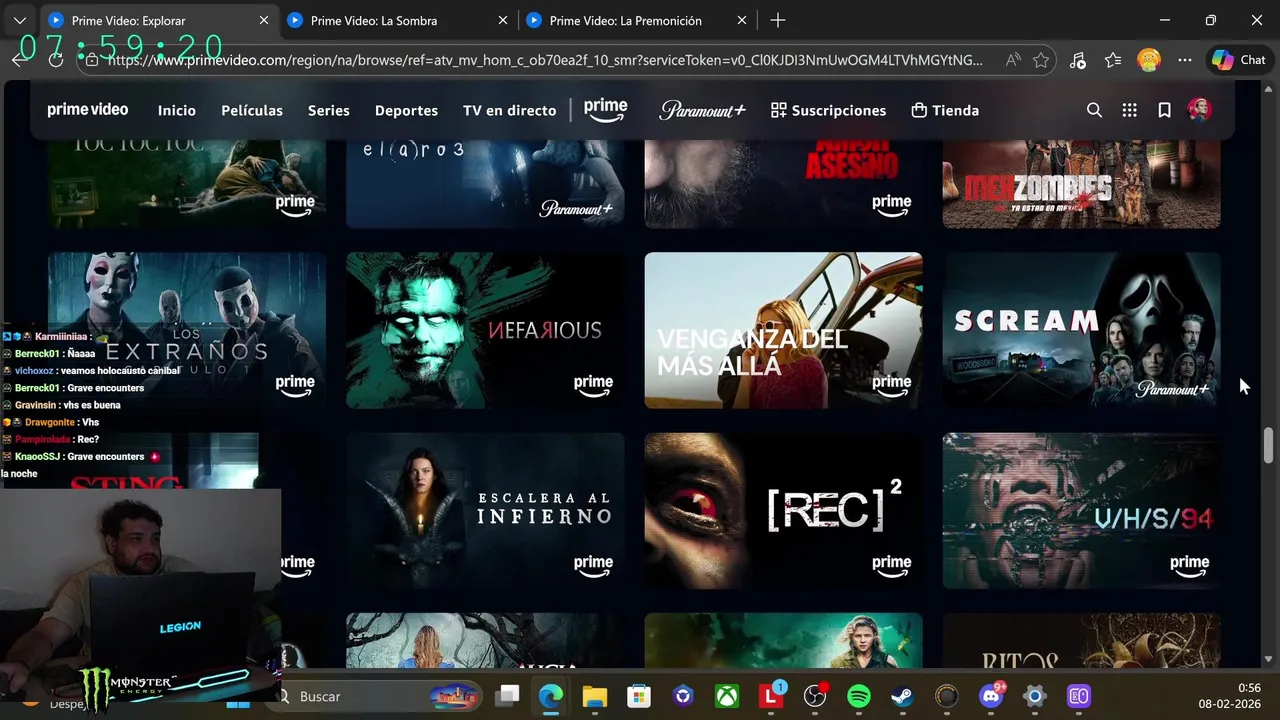1280x720 pixels.
Task: Expand the tab actions chevron menu
Action: (x=19, y=20)
